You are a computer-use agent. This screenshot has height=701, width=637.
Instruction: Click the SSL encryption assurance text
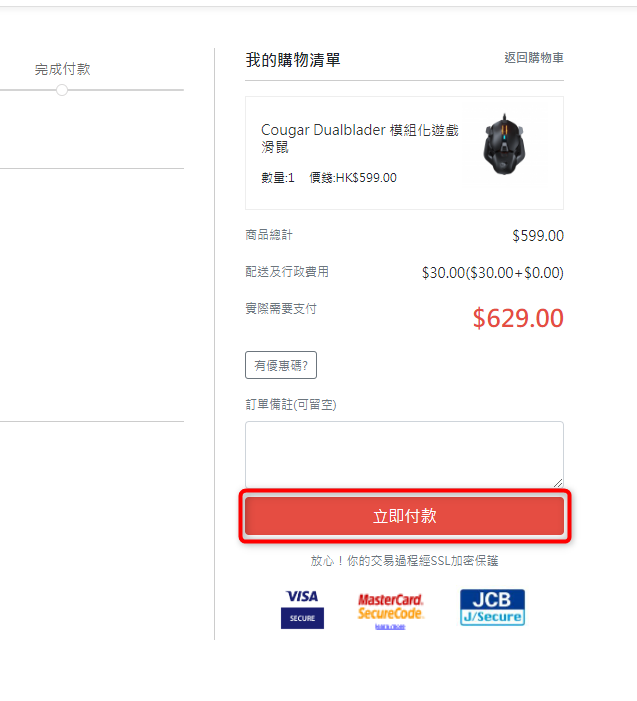[x=405, y=561]
